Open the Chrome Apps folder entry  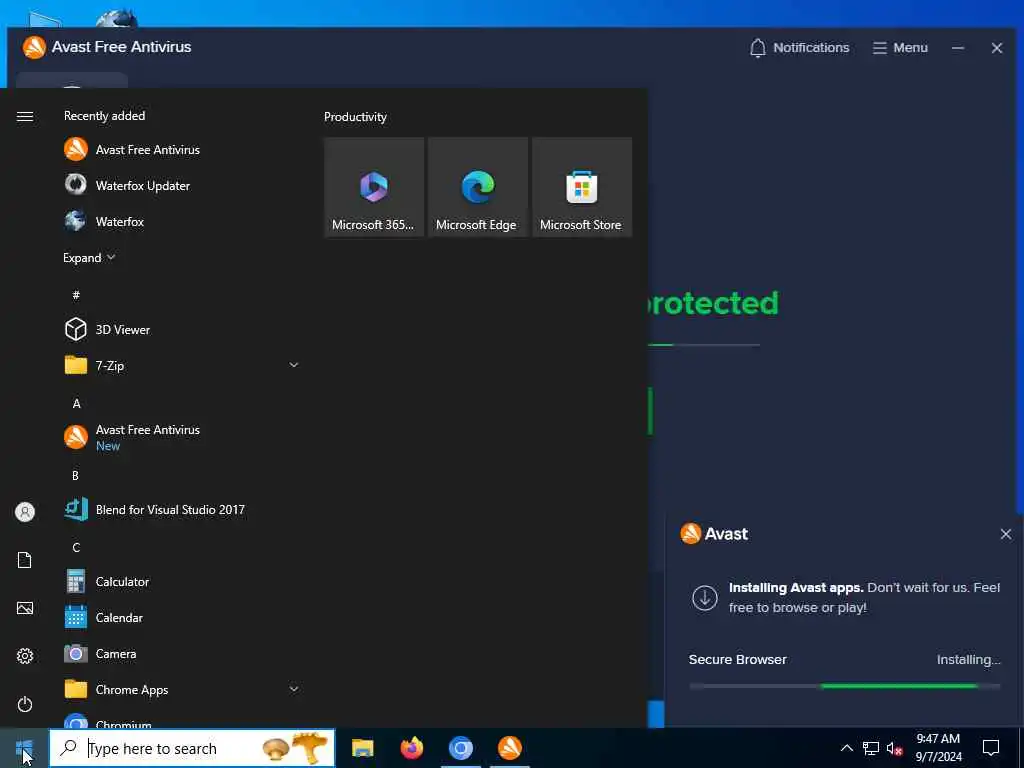point(180,689)
